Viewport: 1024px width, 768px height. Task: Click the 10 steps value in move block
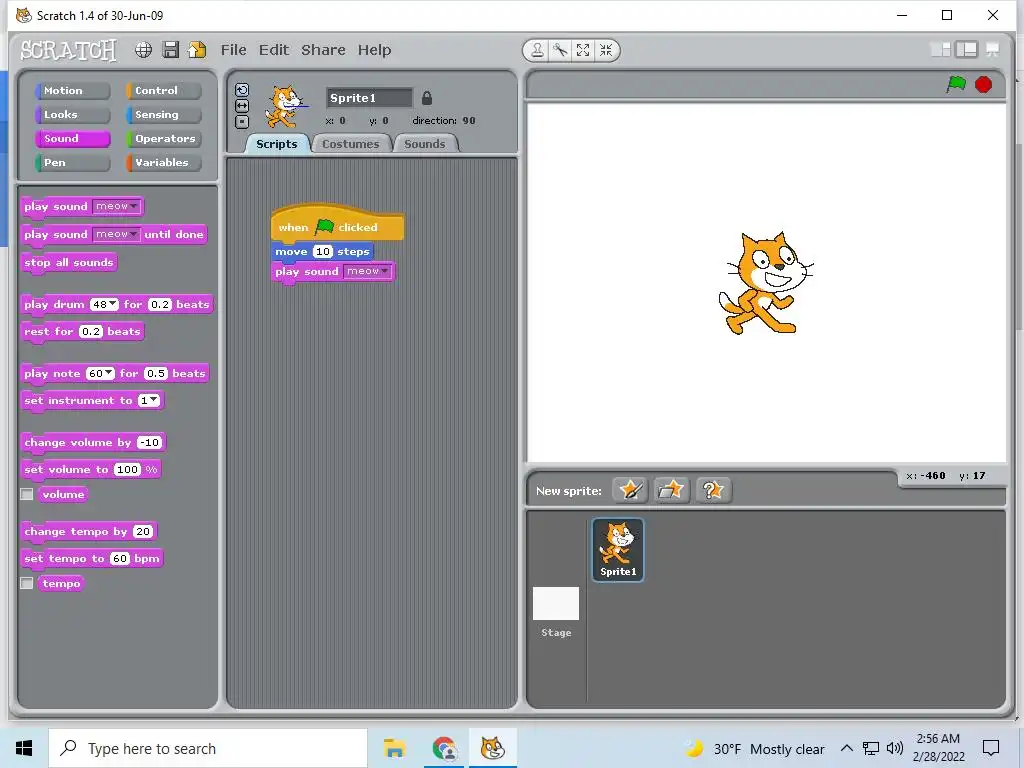click(323, 251)
